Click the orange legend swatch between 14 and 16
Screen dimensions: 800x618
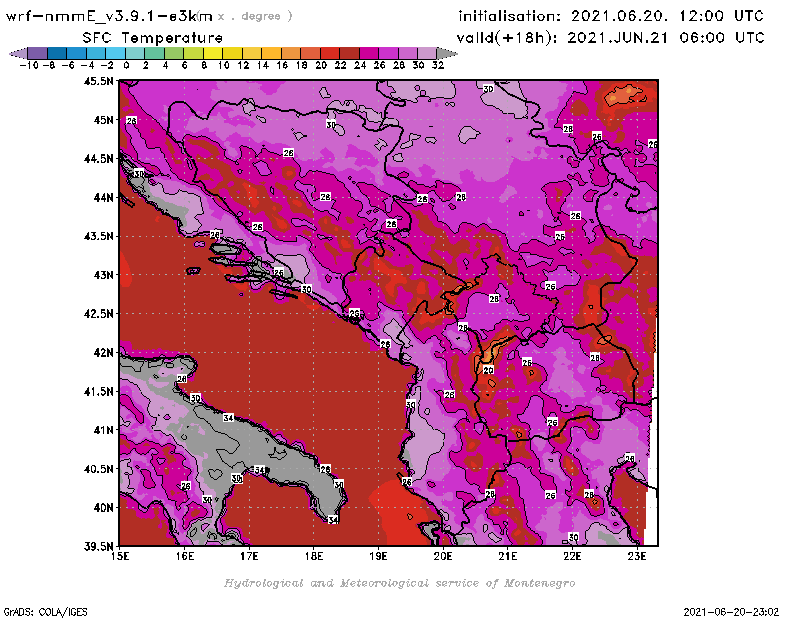(271, 54)
